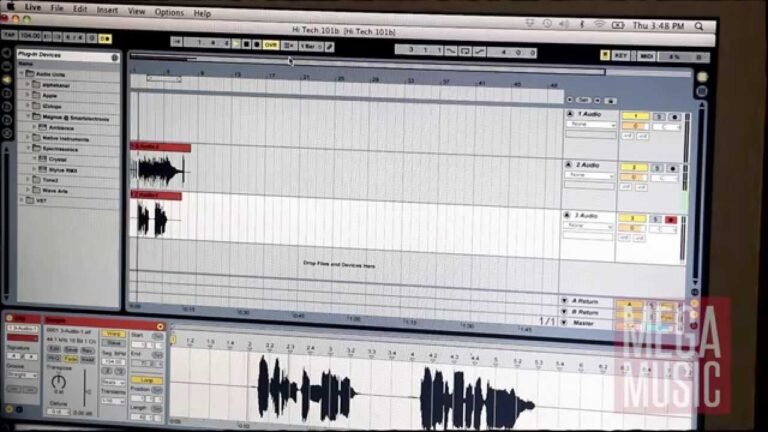Select the red audio clip on track 2
768x432 pixels.
coord(161,147)
